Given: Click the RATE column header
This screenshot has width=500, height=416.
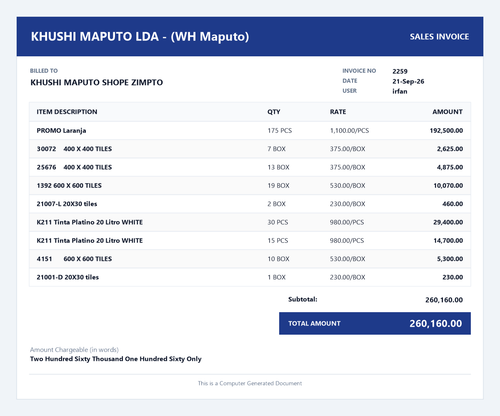Looking at the screenshot, I should click(338, 112).
